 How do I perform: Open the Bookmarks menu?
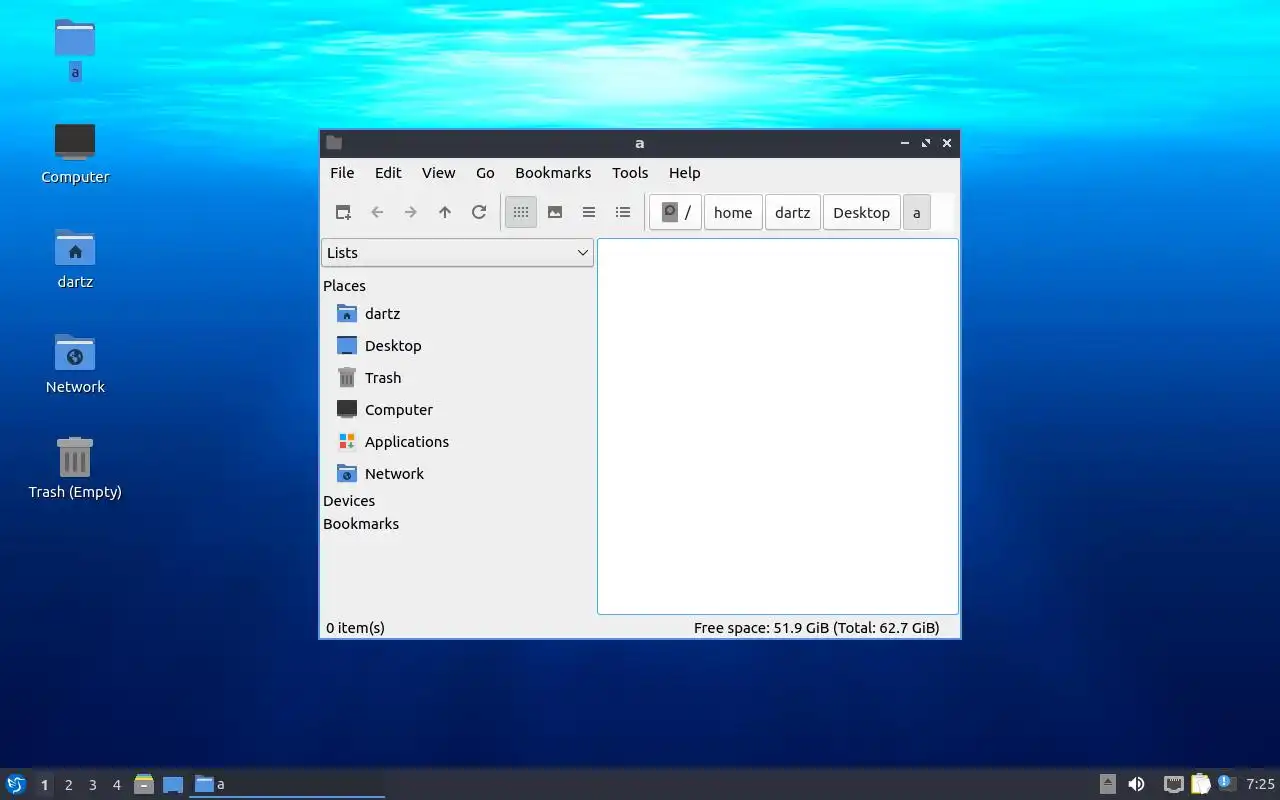[553, 173]
